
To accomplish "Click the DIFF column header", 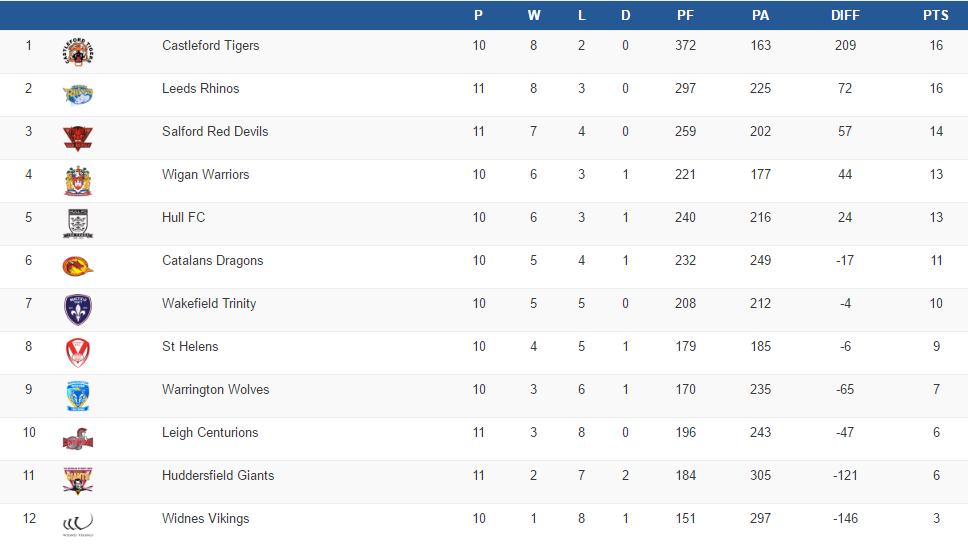I will tap(845, 15).
